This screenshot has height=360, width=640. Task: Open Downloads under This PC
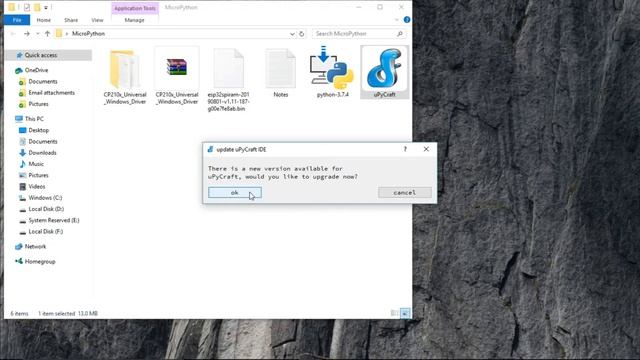pyautogui.click(x=42, y=153)
